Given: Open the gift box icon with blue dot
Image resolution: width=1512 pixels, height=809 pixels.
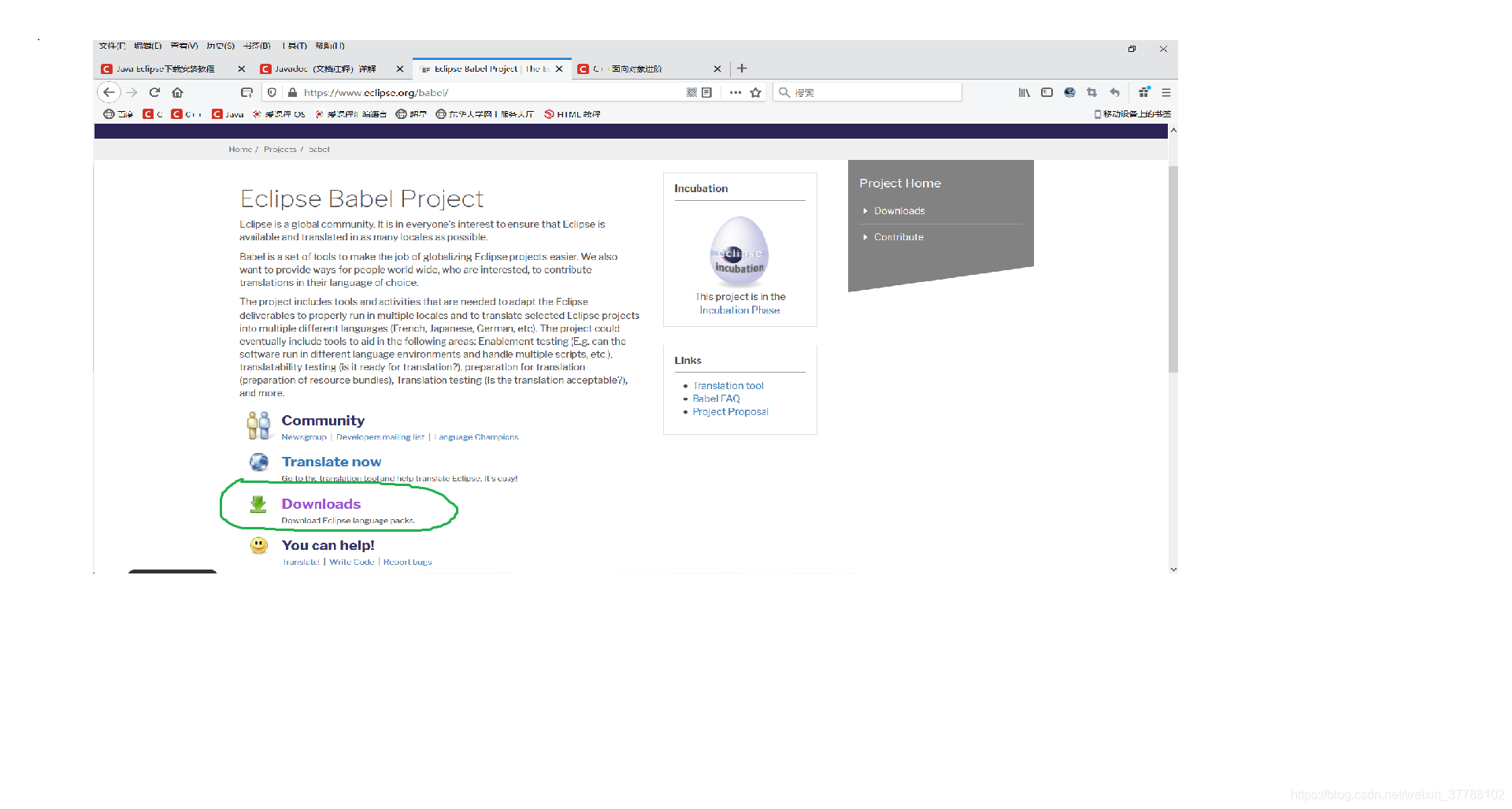Looking at the screenshot, I should click(x=1144, y=92).
